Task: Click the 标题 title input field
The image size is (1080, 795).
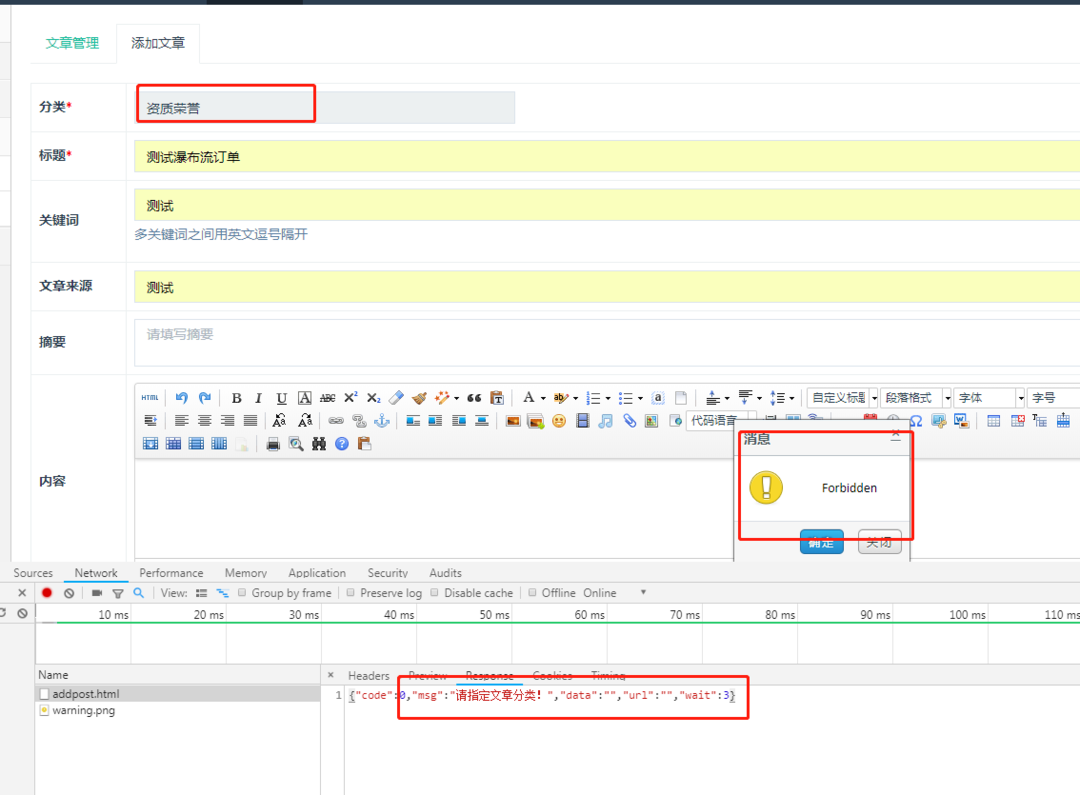Action: (x=607, y=156)
